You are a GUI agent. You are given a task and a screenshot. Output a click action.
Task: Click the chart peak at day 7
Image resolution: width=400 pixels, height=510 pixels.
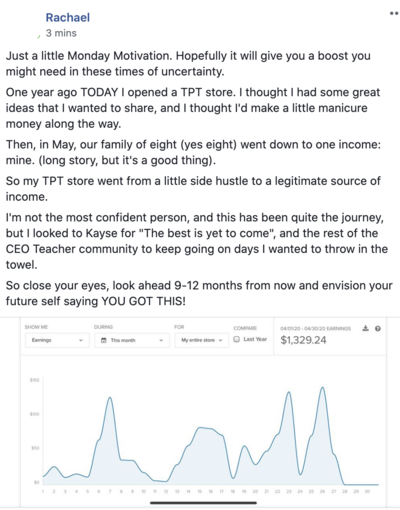click(x=110, y=398)
